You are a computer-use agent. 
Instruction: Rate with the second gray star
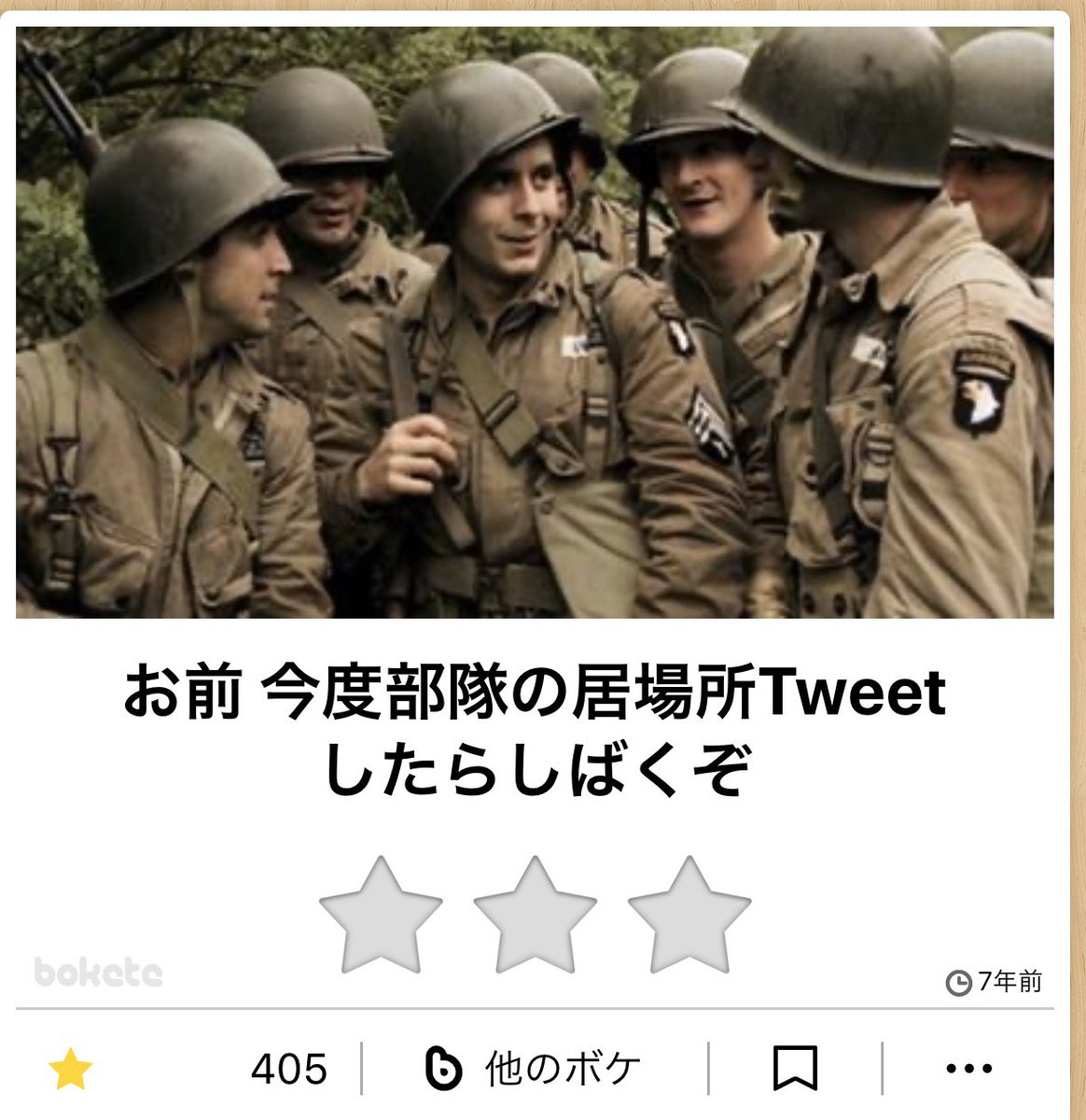pos(535,916)
